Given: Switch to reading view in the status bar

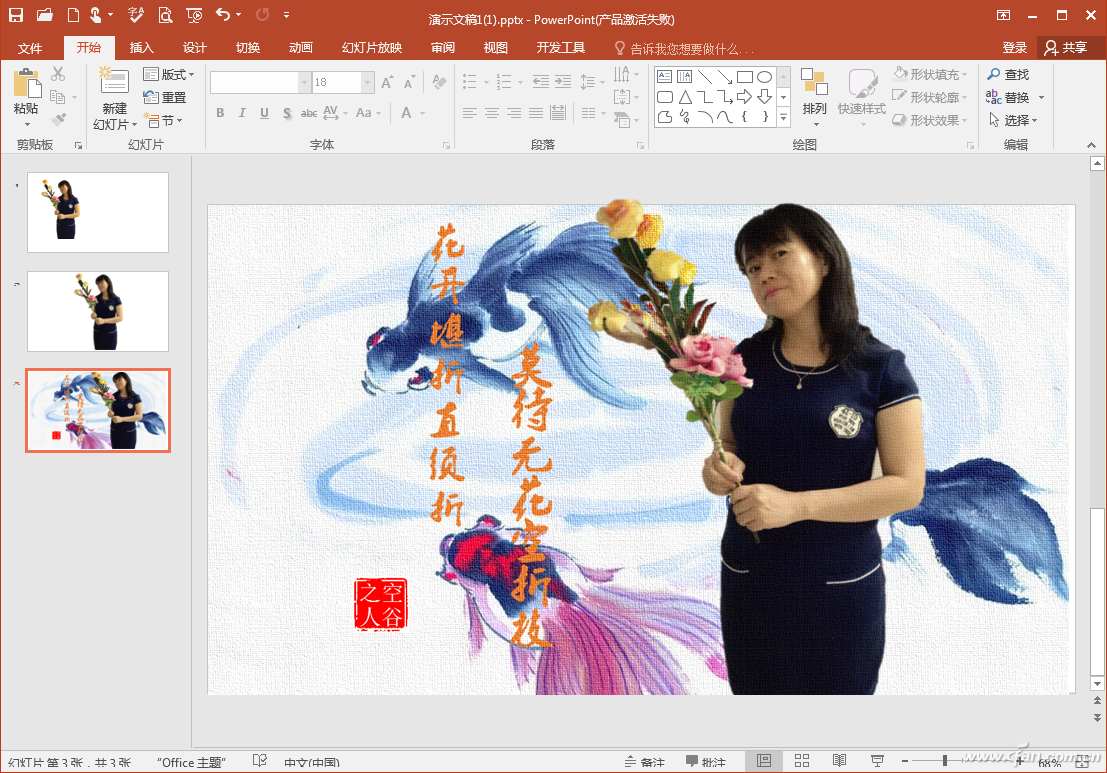Looking at the screenshot, I should tap(839, 761).
